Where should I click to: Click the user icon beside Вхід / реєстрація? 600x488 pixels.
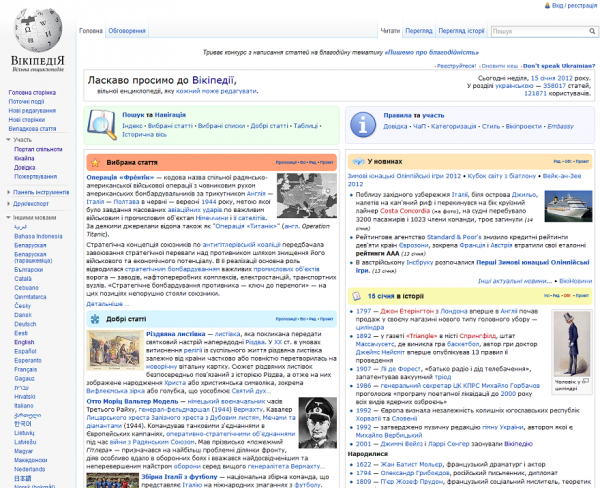tap(547, 6)
